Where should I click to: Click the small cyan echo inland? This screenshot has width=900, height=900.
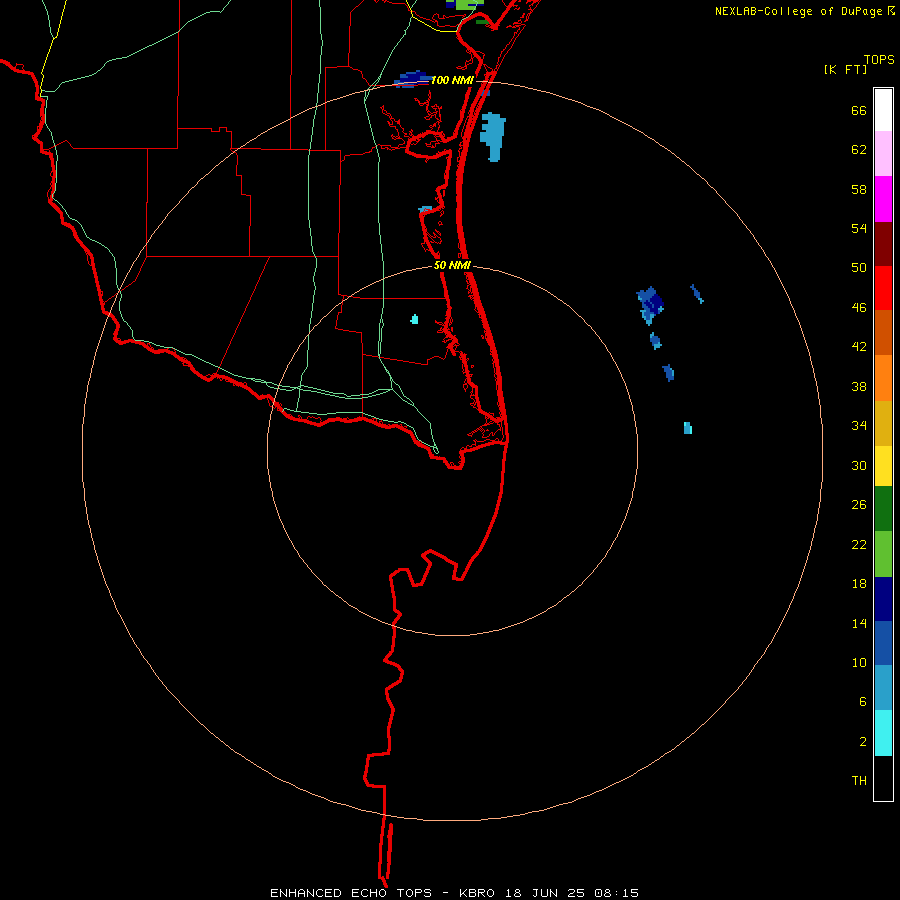(414, 319)
